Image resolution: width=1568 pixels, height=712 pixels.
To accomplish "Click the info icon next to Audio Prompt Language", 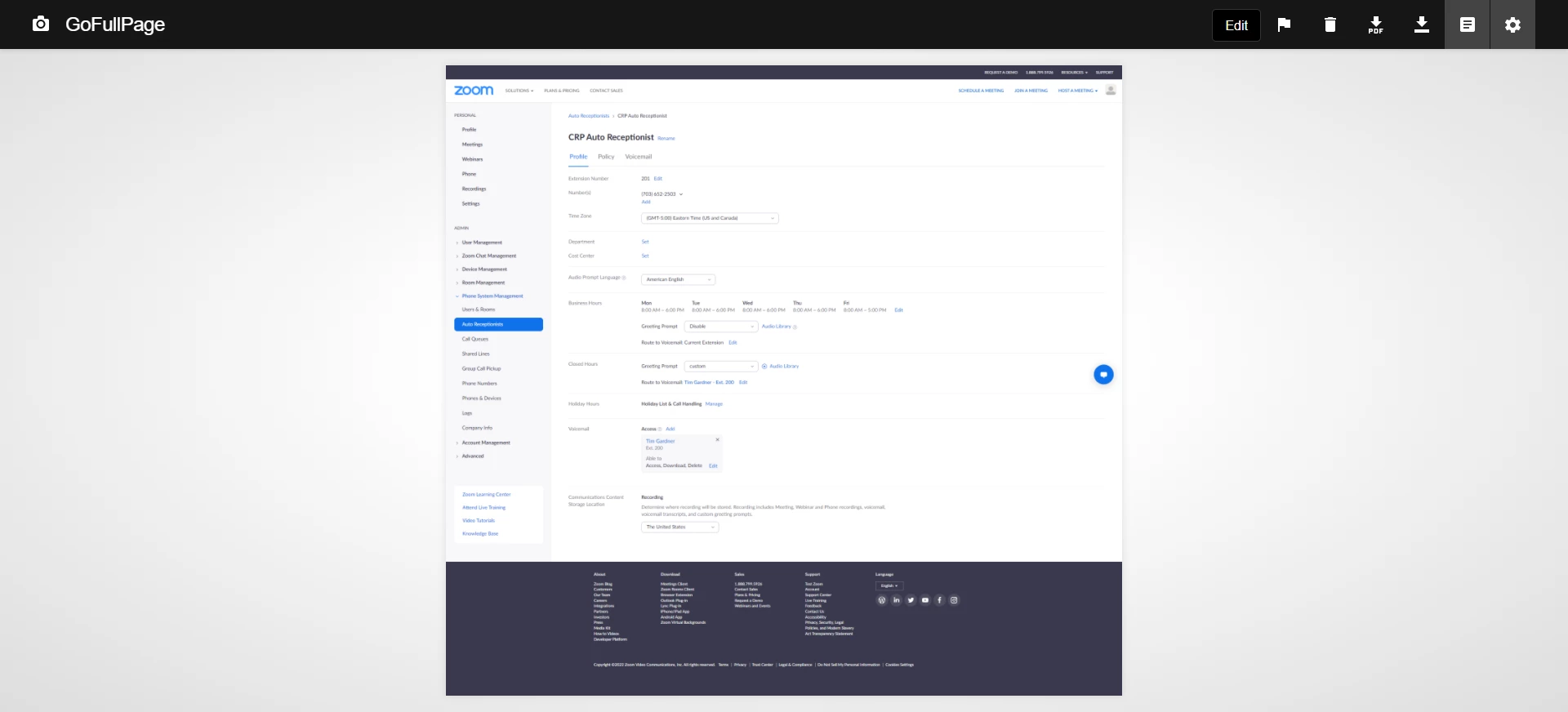I will tap(624, 278).
